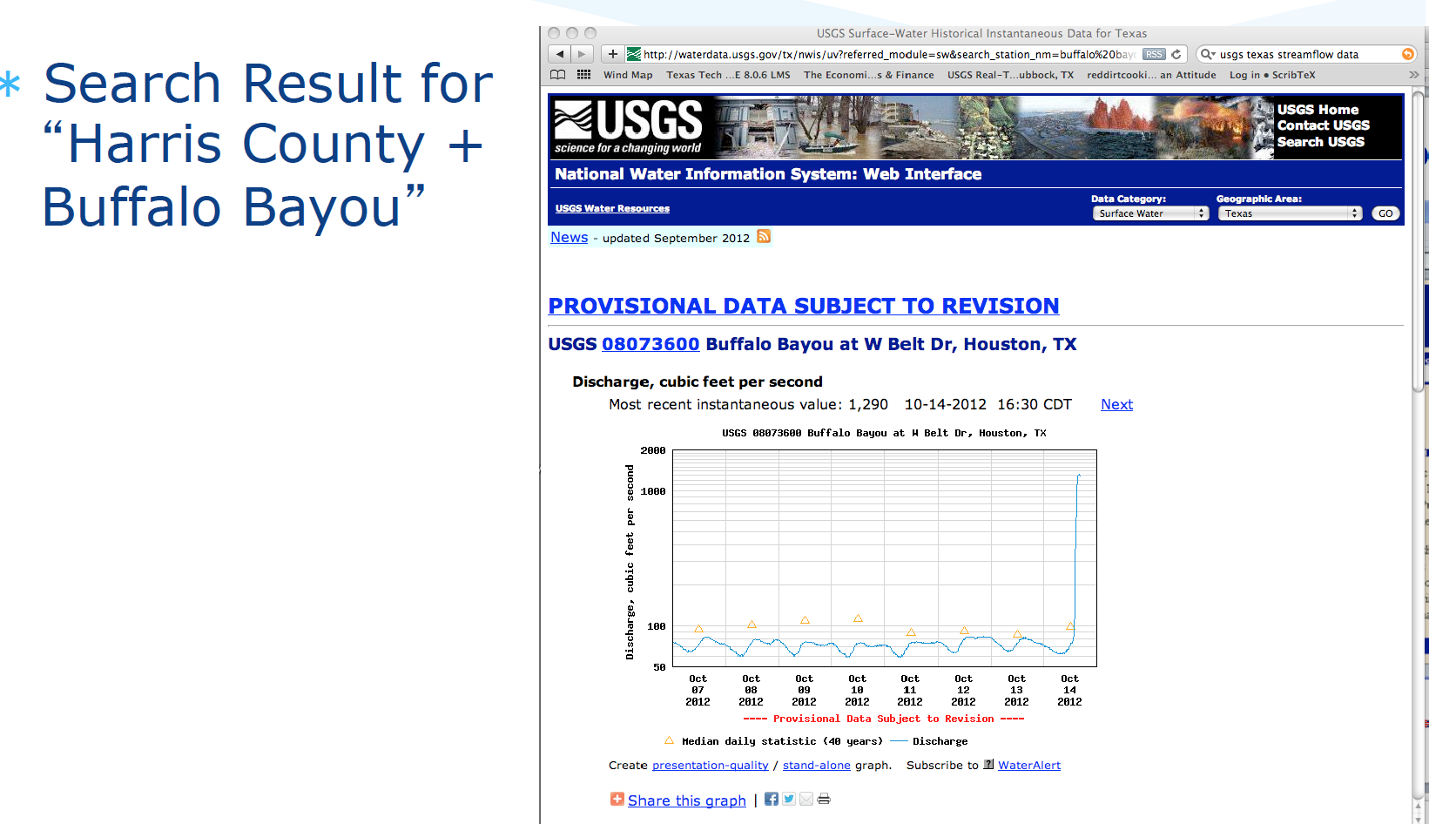Viewport: 1456px width, 824px height.
Task: Click the orange RSS feed icon beside News
Action: point(764,237)
